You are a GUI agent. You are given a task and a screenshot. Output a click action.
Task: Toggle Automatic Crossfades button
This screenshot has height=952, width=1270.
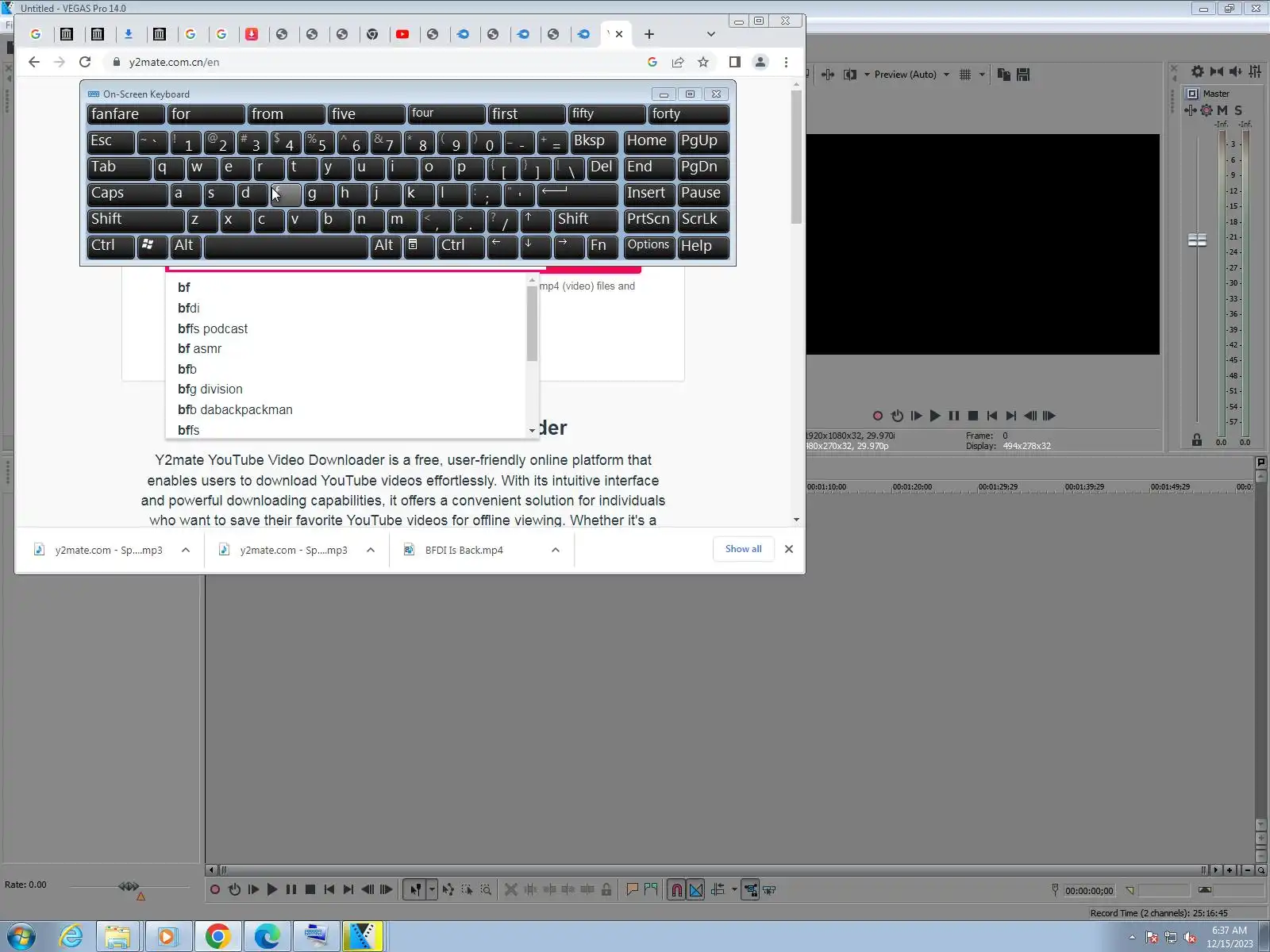[x=696, y=890]
